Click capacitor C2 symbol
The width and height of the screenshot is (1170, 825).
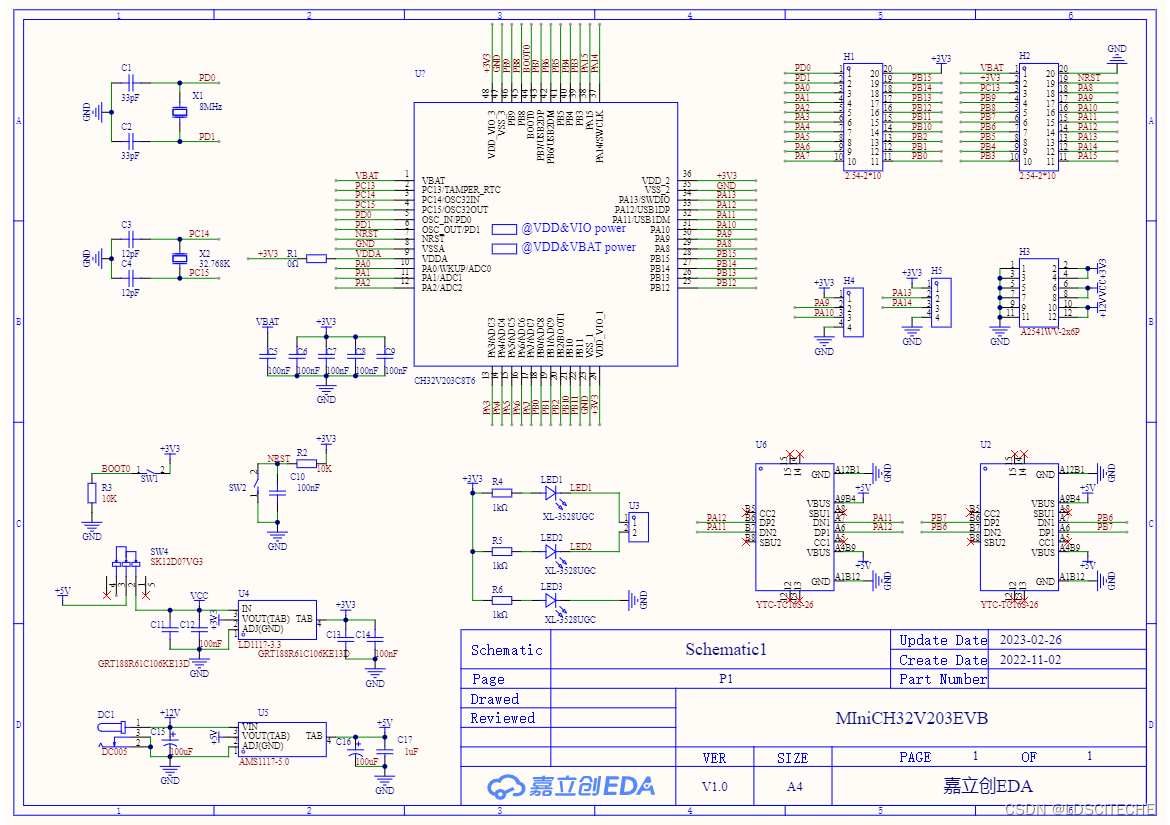(x=131, y=141)
